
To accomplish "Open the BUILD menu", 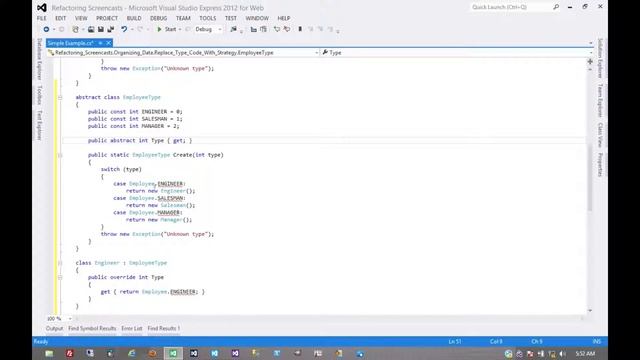I will coord(134,18).
